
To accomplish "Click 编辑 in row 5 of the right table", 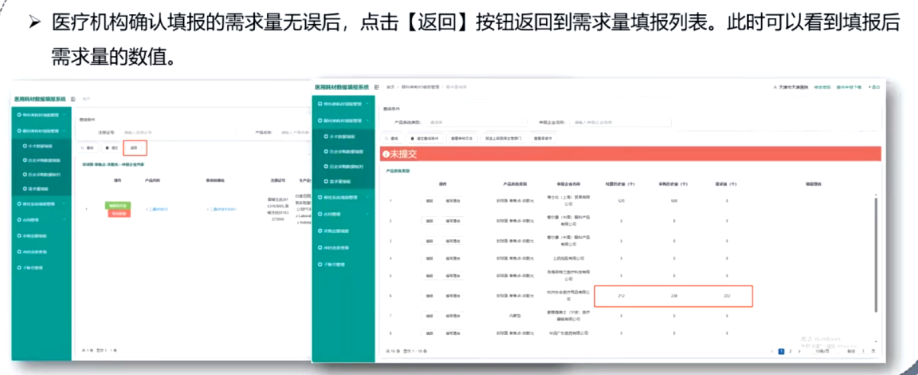I will 429,276.
